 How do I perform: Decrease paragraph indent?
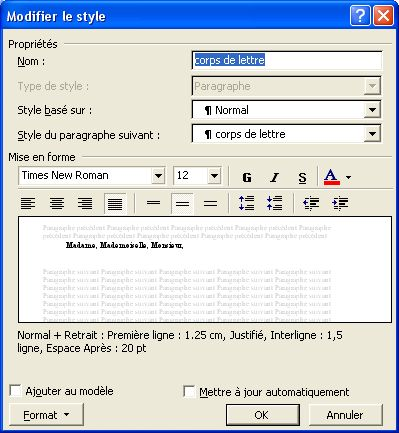coord(311,203)
